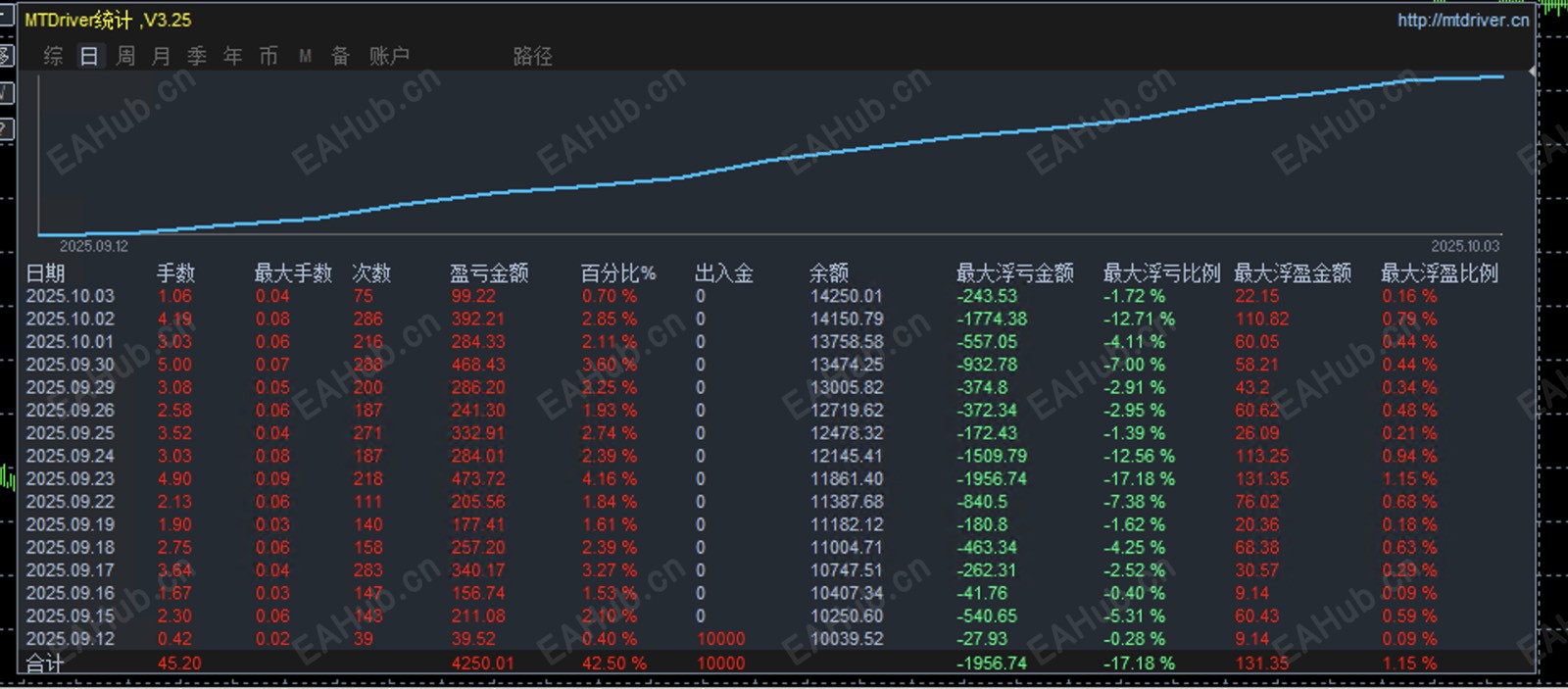This screenshot has width=1568, height=689.
Task: Click the 出入金 column header
Action: [724, 273]
